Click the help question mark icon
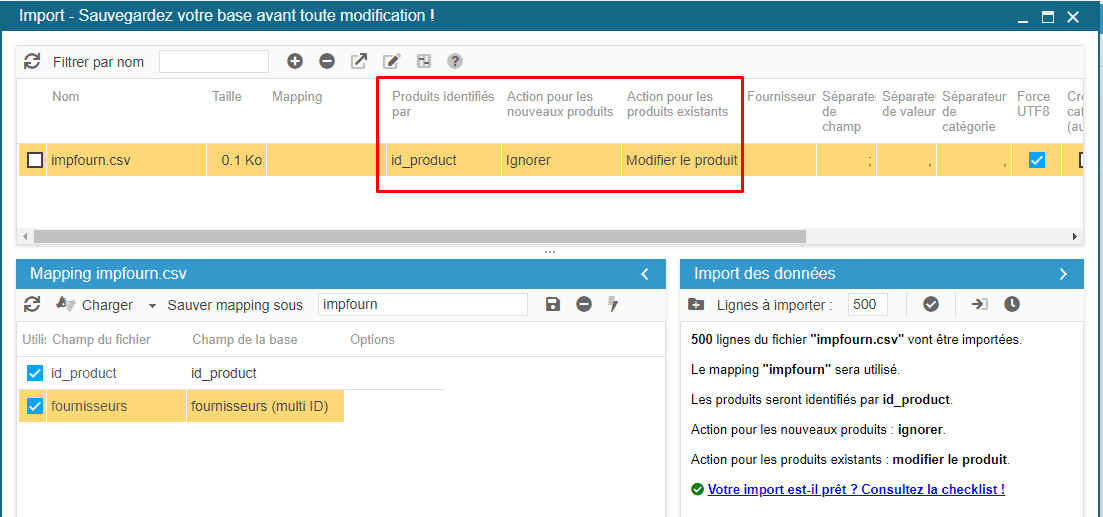This screenshot has height=517, width=1103. [x=455, y=62]
